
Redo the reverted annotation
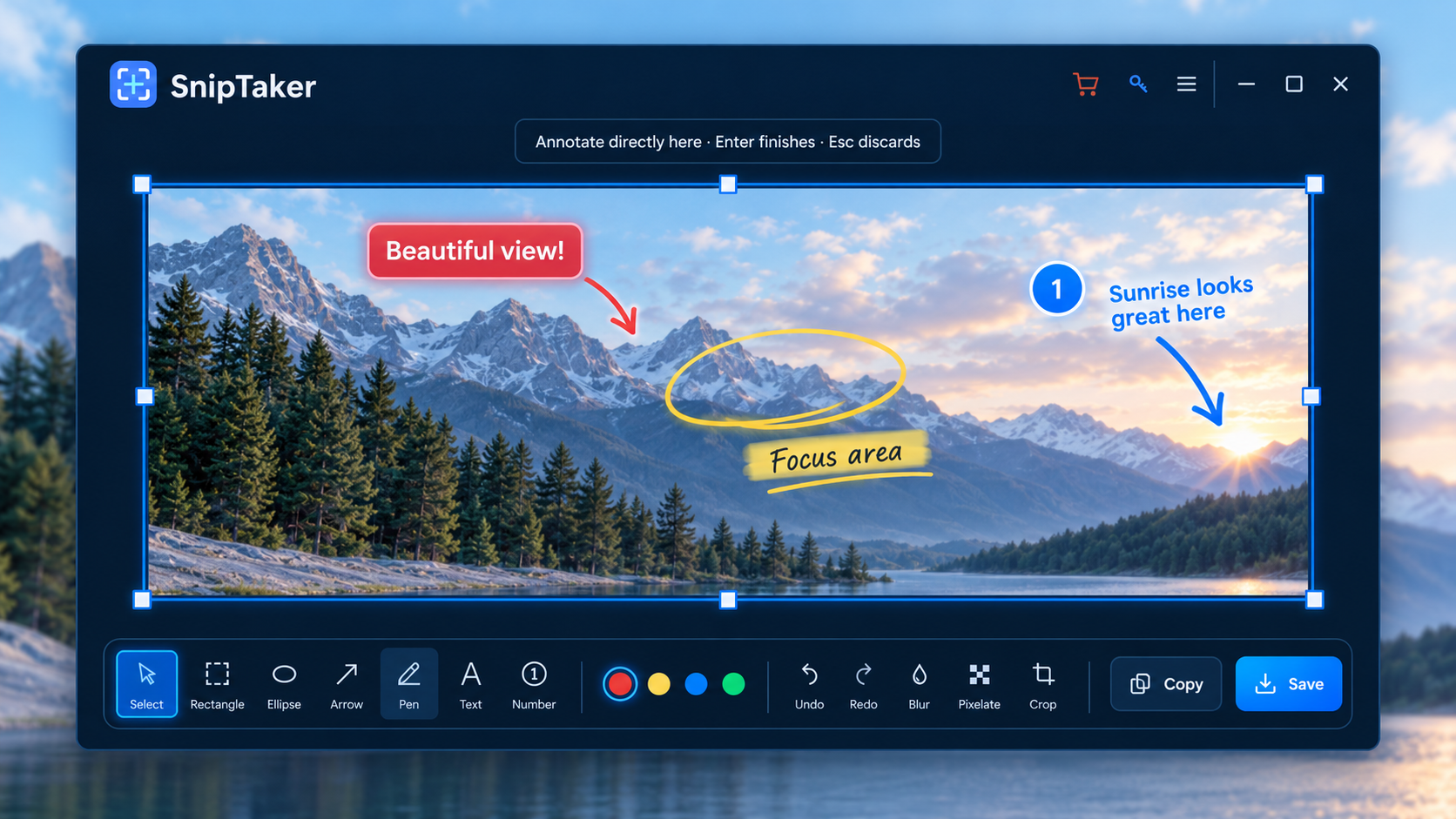863,684
